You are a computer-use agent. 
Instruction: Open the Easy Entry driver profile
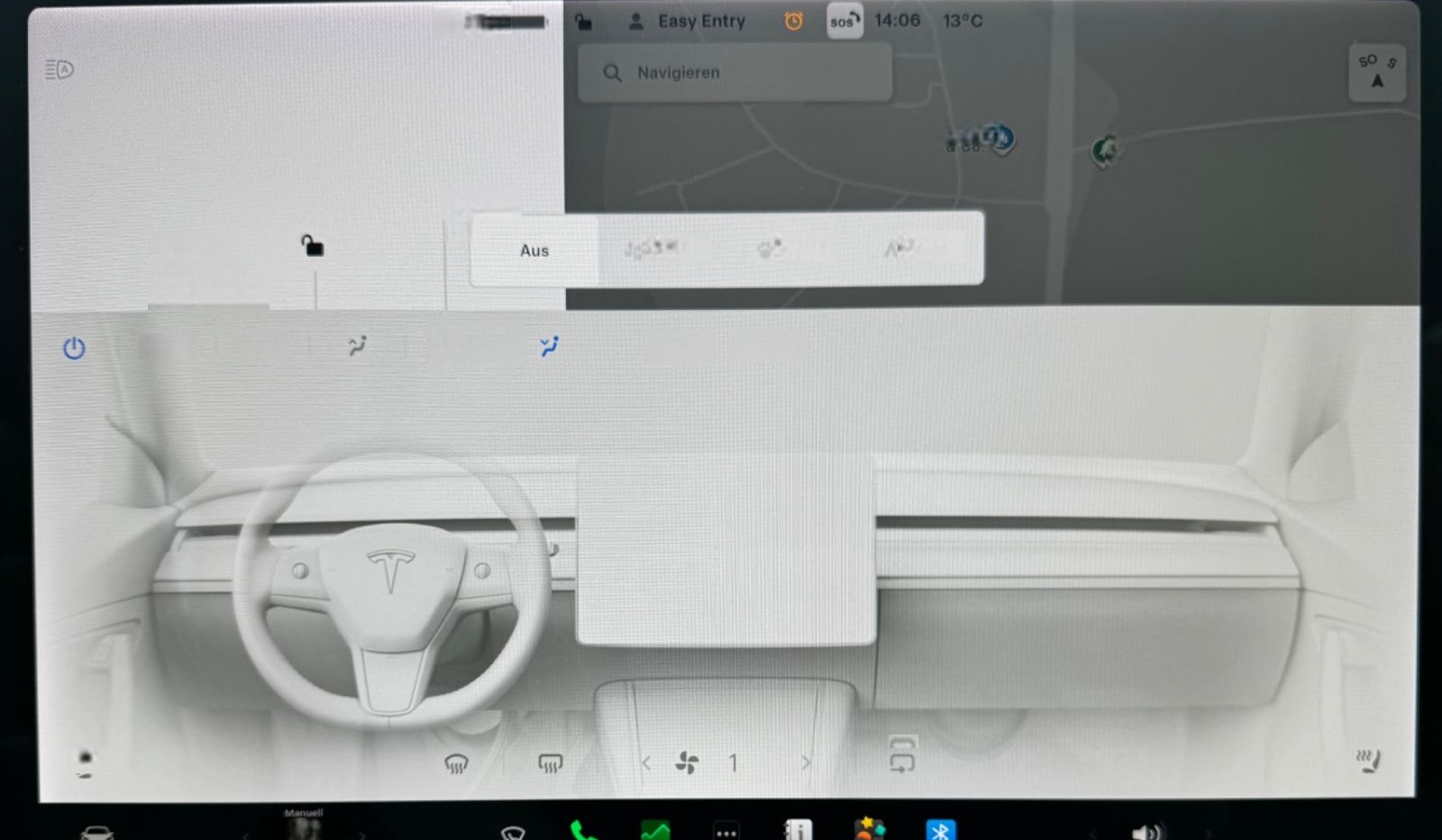point(687,22)
